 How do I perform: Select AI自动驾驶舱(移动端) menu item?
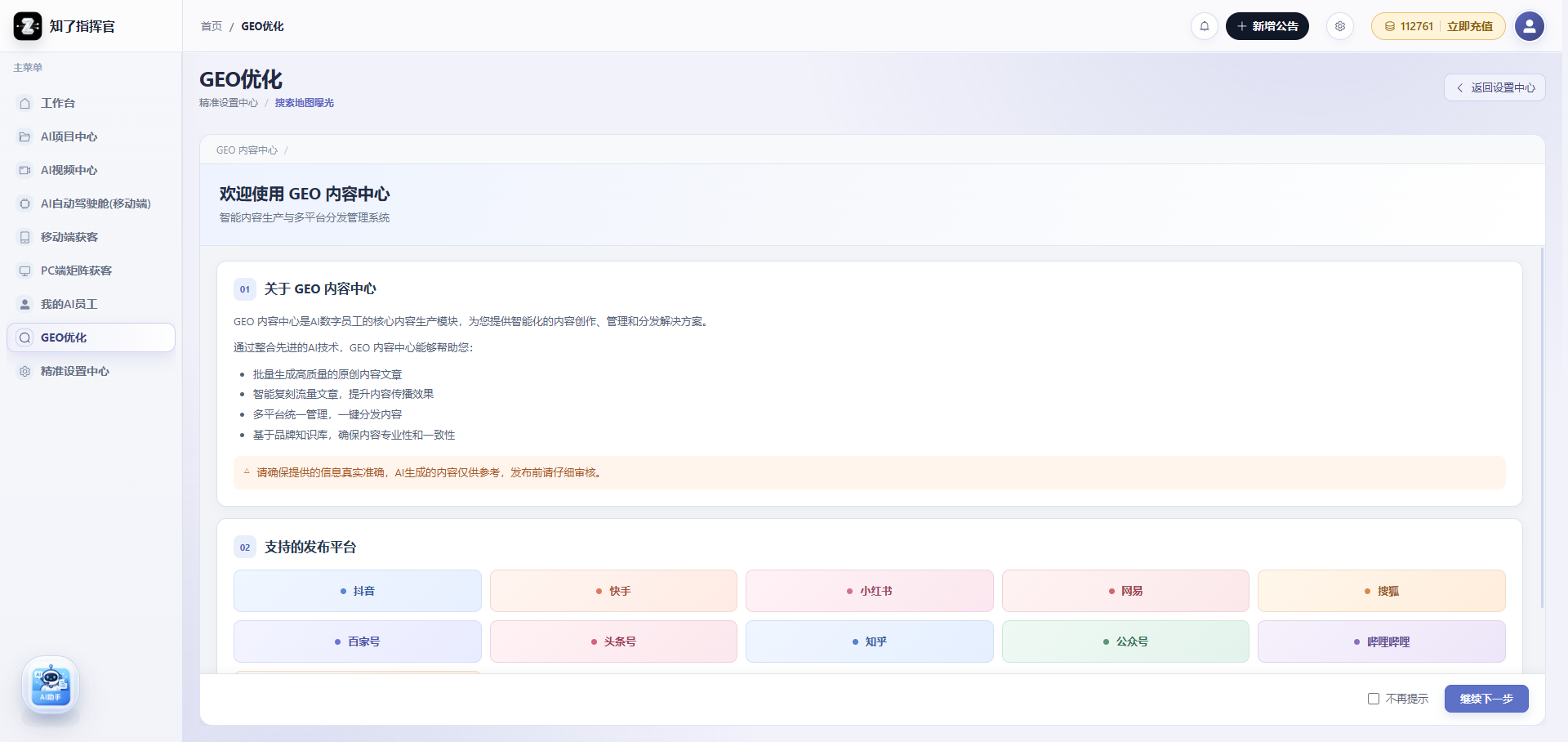pos(91,203)
